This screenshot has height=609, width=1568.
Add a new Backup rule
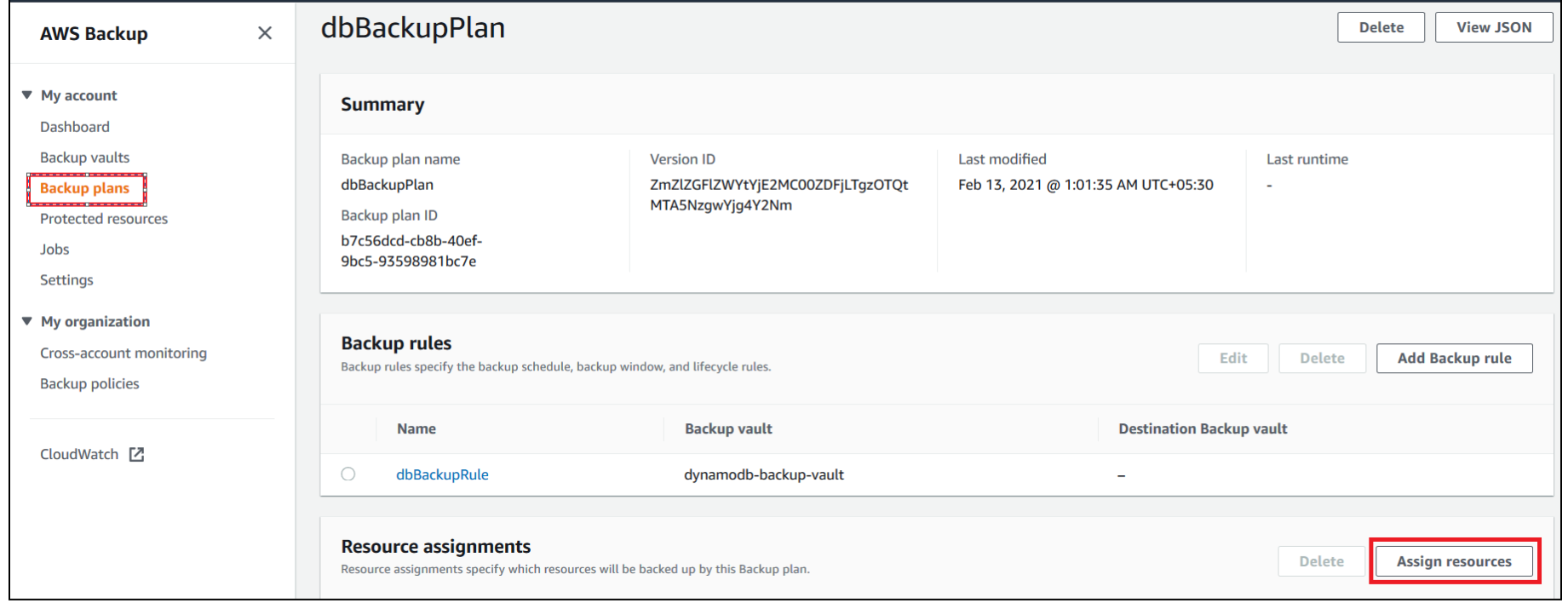coord(1454,359)
